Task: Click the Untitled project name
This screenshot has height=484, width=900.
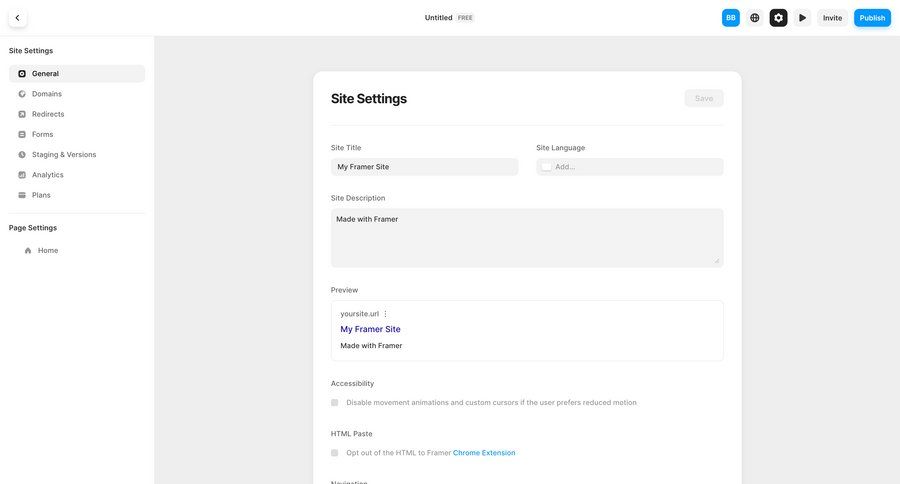Action: [x=439, y=18]
